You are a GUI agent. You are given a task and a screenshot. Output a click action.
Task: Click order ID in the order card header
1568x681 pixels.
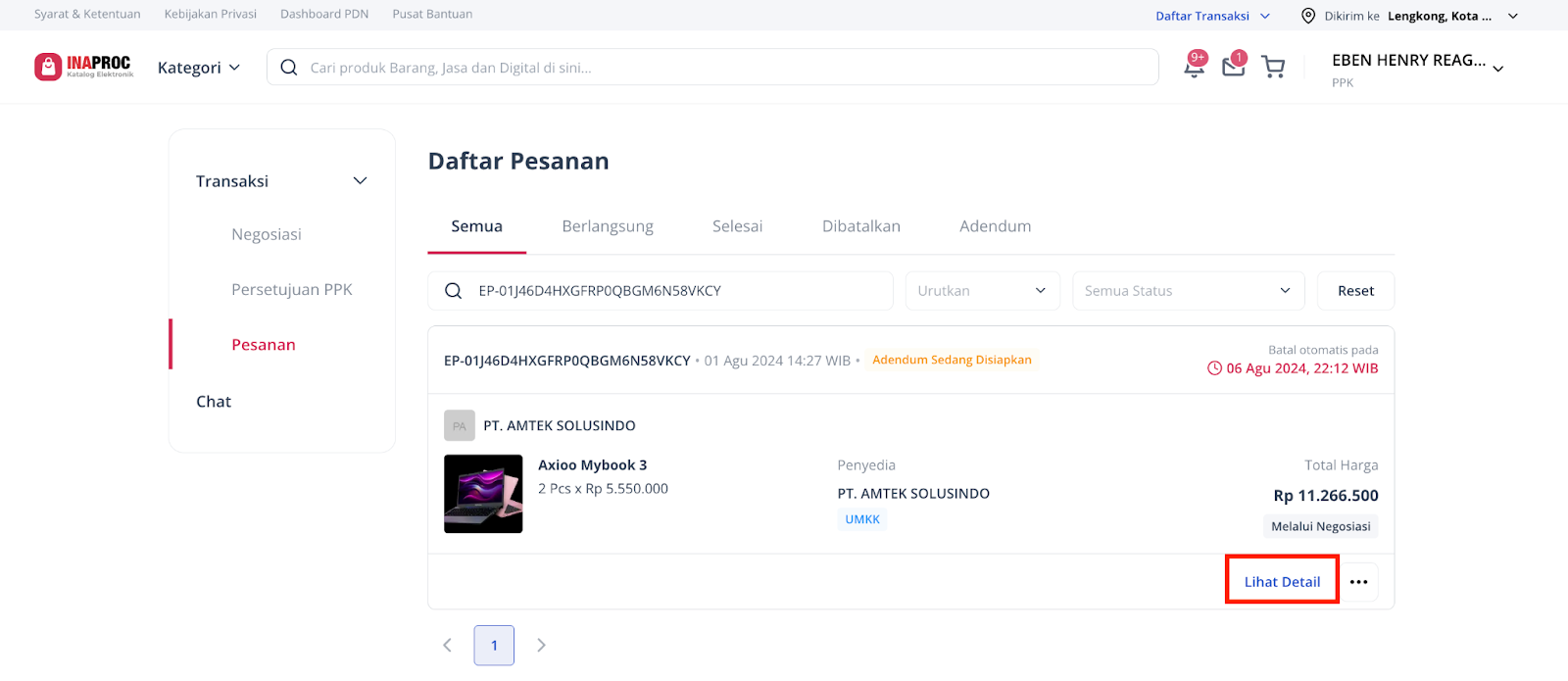(x=567, y=361)
